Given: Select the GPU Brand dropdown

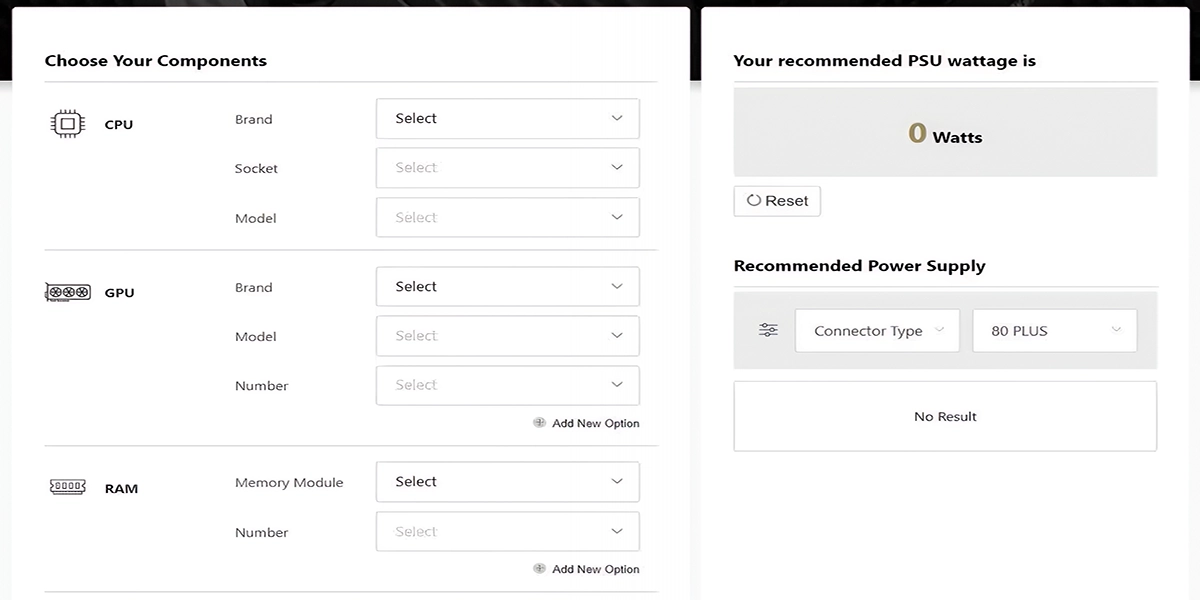Looking at the screenshot, I should [x=507, y=287].
